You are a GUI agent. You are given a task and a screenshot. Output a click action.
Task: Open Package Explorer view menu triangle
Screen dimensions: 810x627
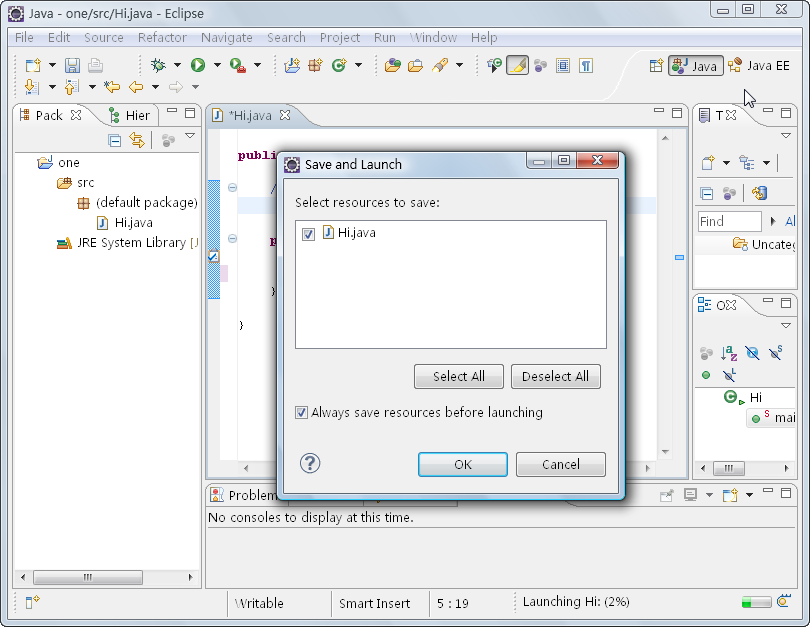pyautogui.click(x=189, y=137)
